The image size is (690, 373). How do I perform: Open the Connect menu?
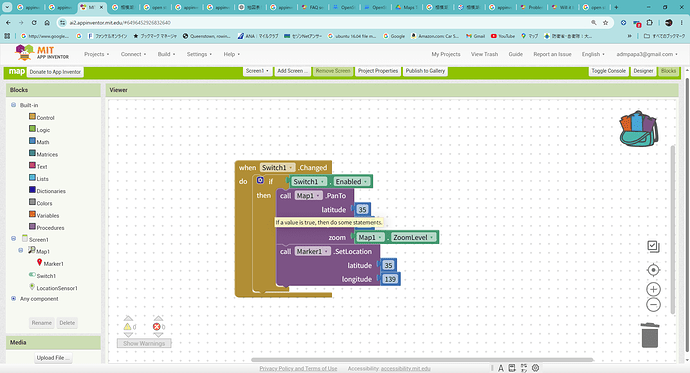[x=133, y=54]
